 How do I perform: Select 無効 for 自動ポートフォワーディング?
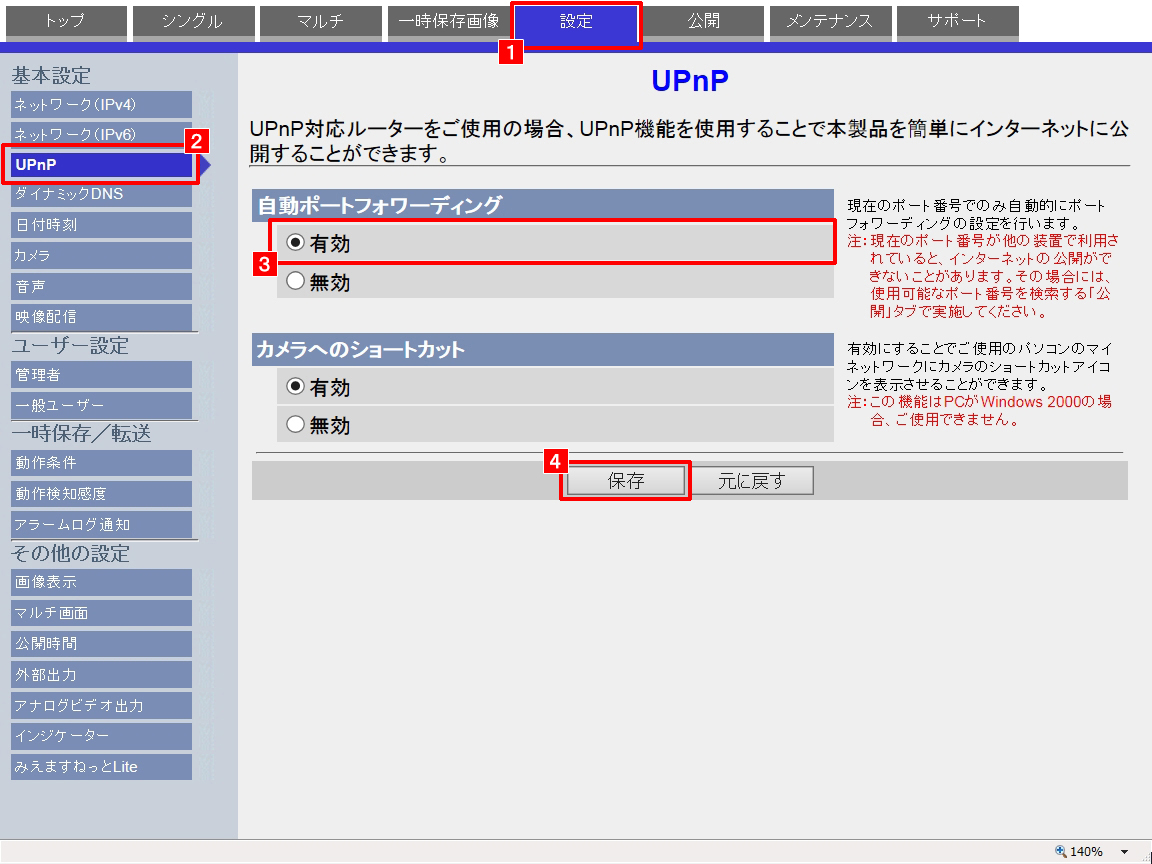click(x=295, y=282)
